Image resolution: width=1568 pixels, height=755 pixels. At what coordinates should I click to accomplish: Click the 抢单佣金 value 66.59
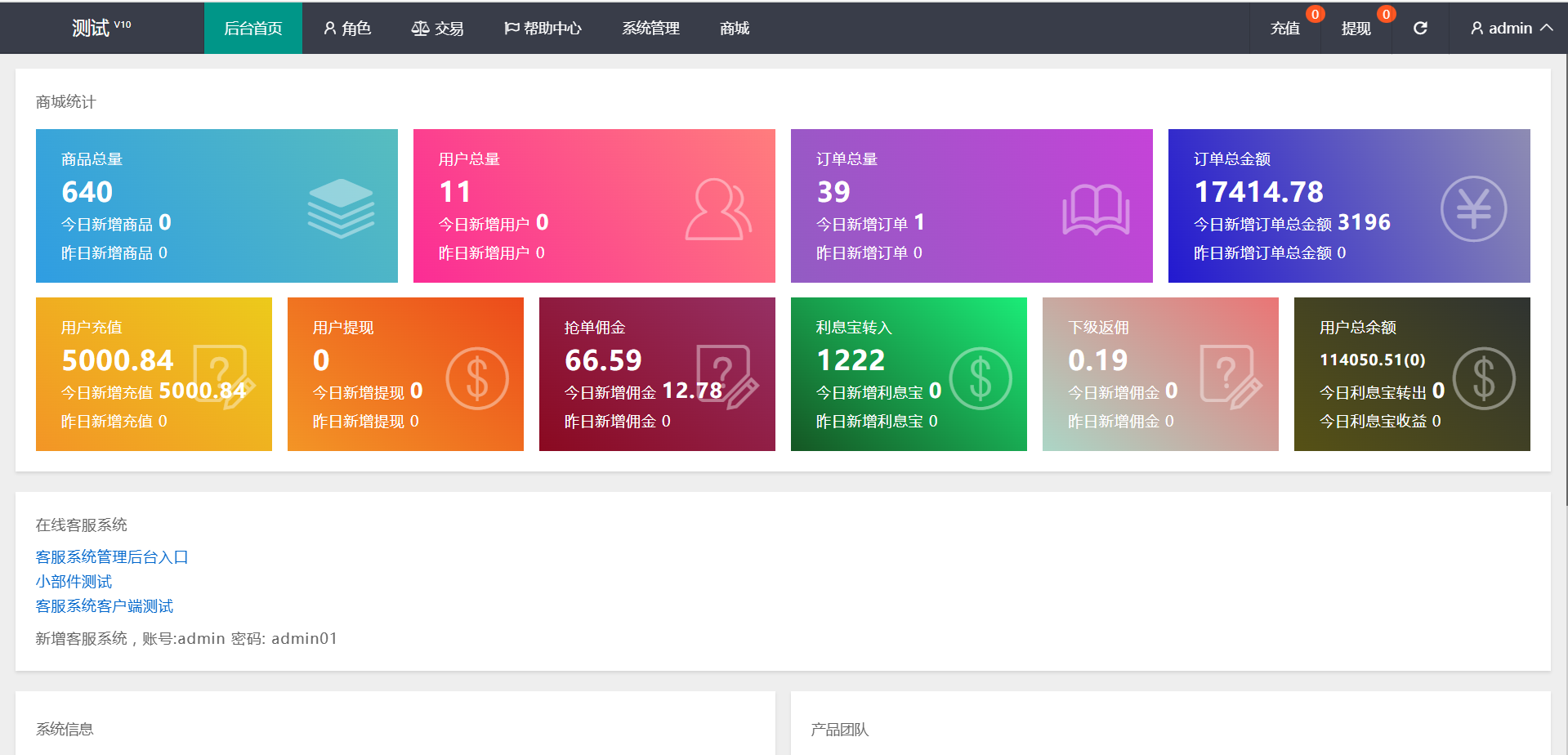pyautogui.click(x=603, y=360)
